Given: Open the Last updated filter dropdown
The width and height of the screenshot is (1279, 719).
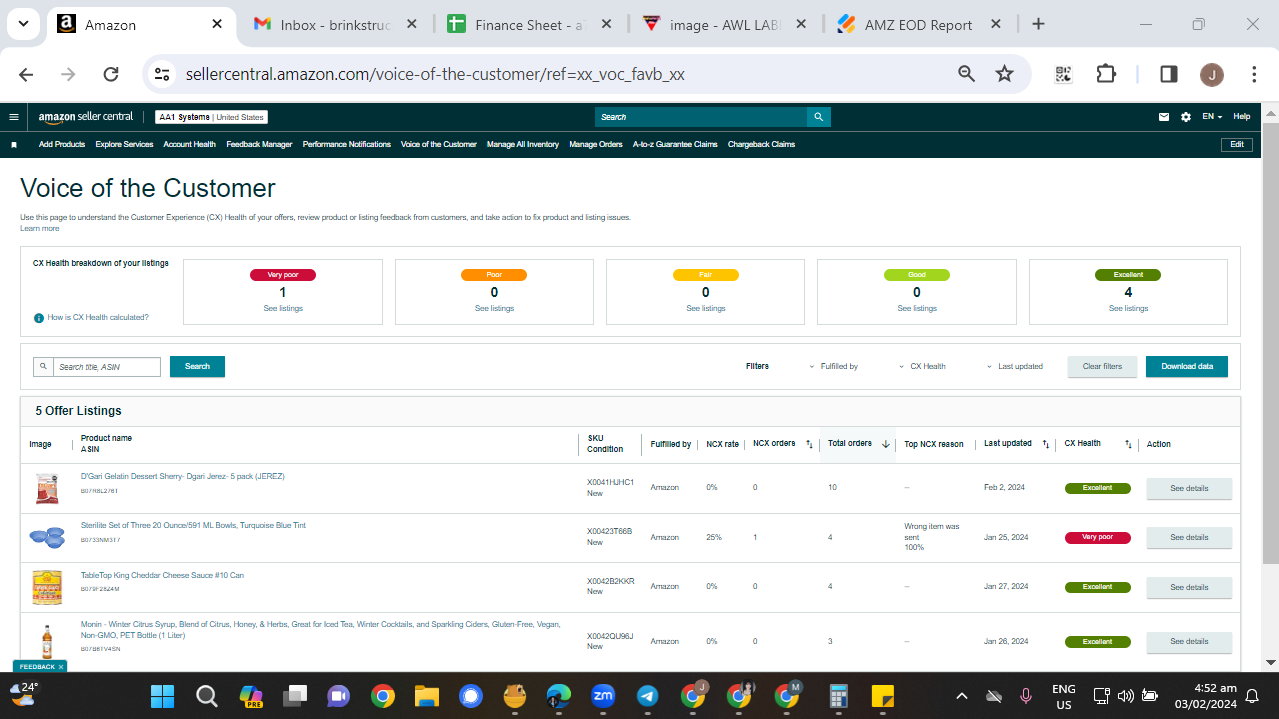Looking at the screenshot, I should (1014, 366).
